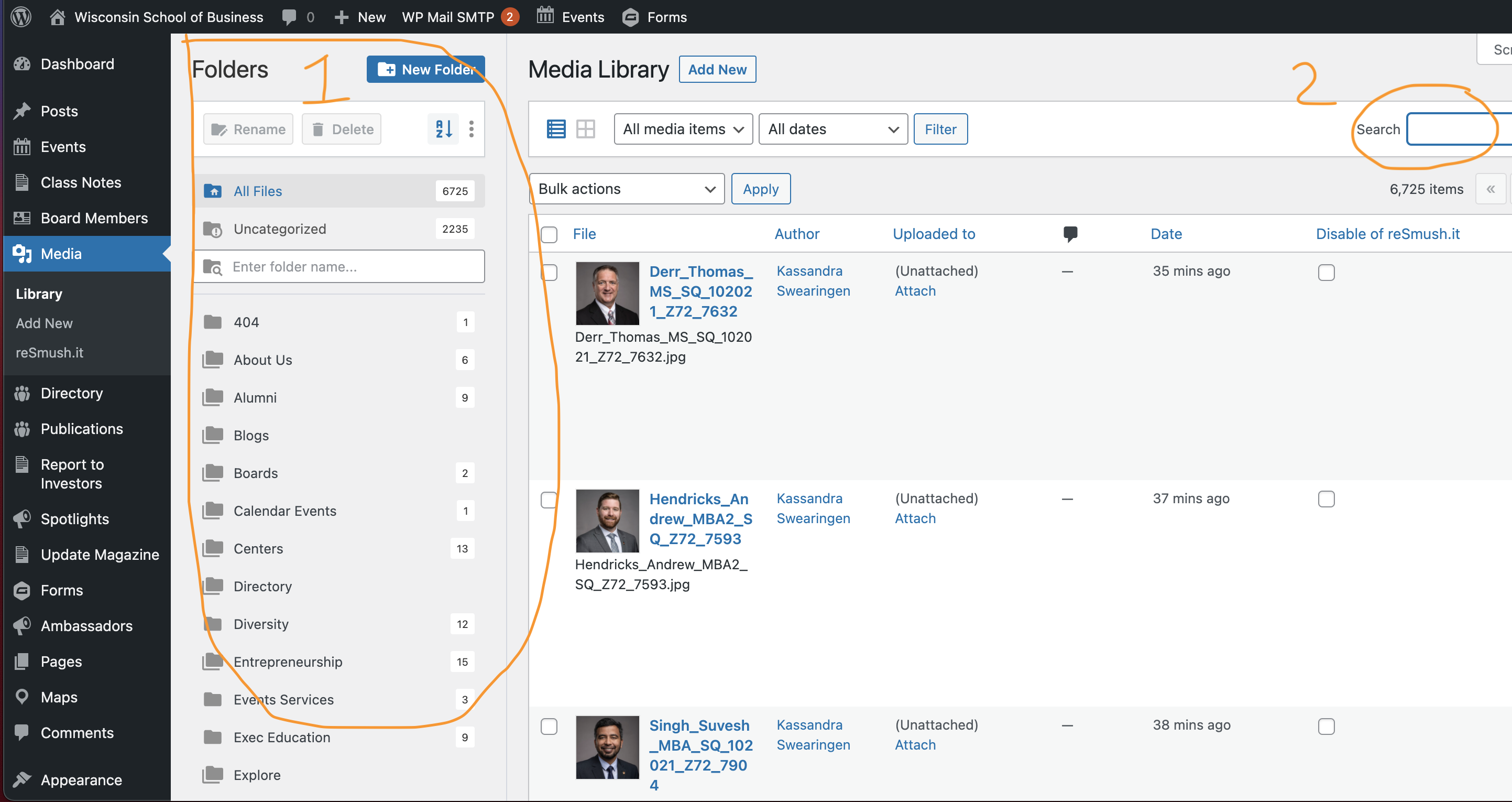Toggle the select-all files checkbox
1512x802 pixels.
coord(549,234)
